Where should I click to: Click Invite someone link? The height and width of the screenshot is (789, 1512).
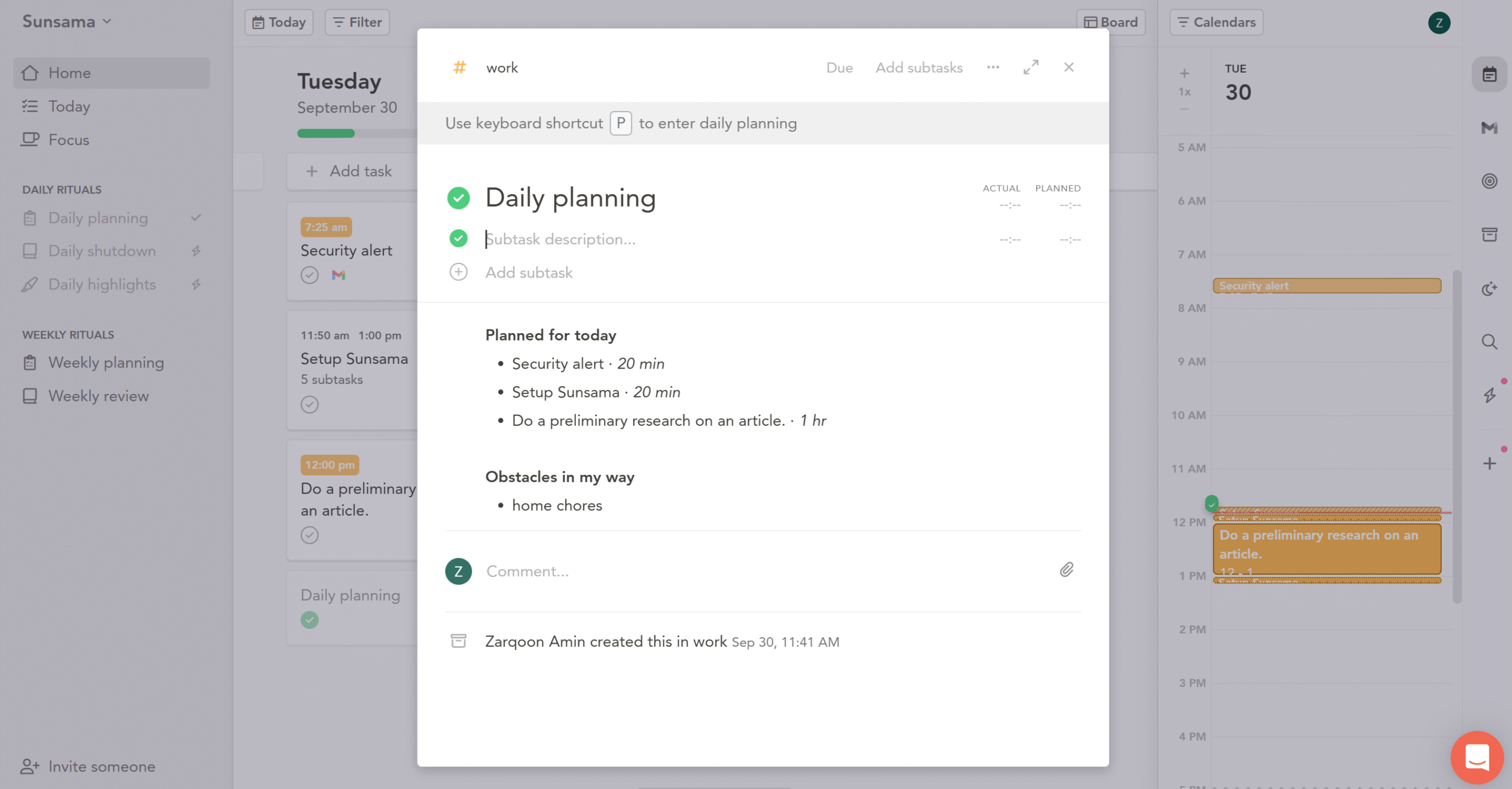pos(88,766)
